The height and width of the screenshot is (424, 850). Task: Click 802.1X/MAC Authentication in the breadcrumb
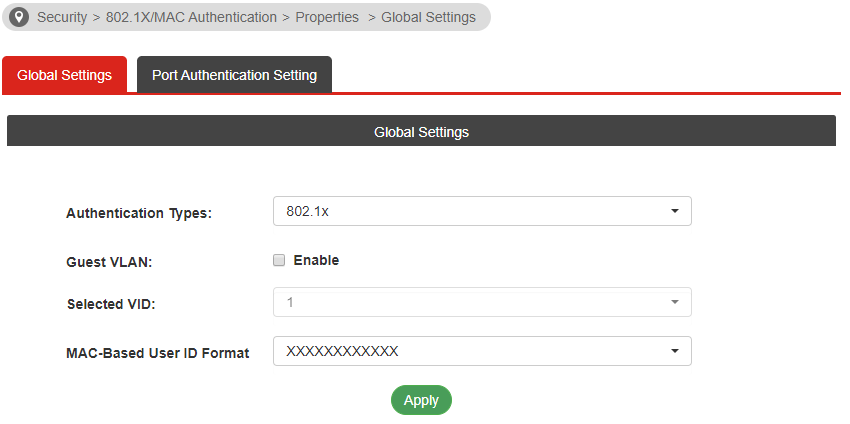191,17
